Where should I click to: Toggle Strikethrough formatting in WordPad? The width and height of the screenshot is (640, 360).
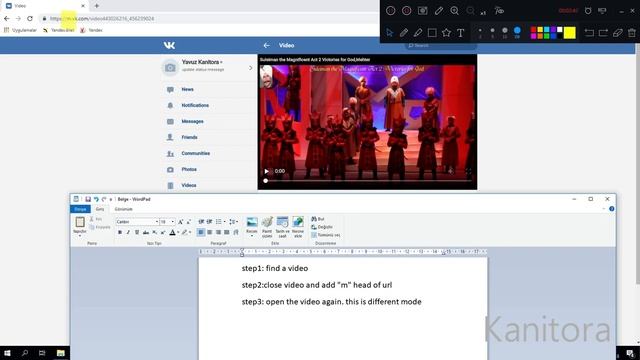pos(146,232)
